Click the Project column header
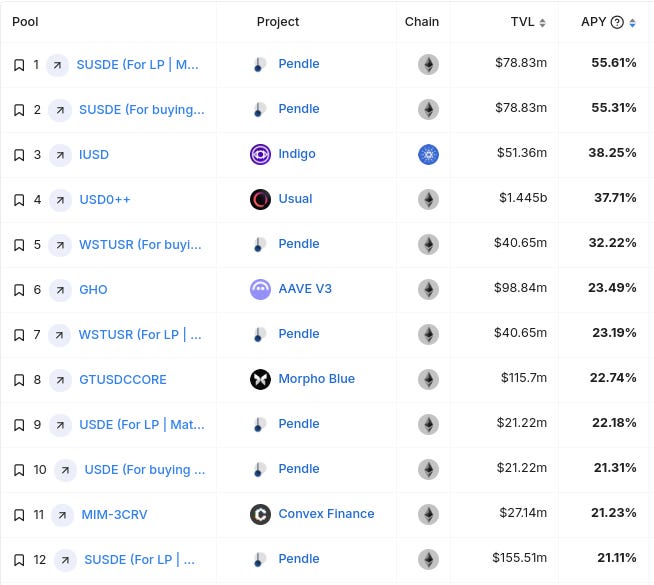 tap(278, 22)
